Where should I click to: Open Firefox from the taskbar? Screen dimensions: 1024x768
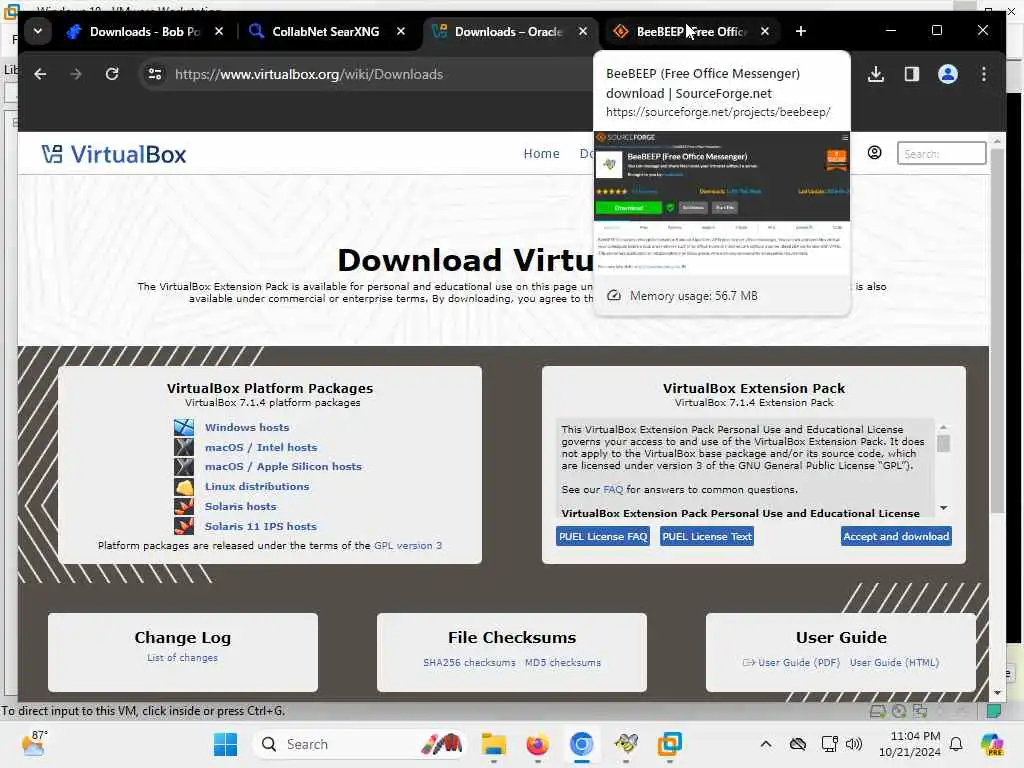(537, 744)
